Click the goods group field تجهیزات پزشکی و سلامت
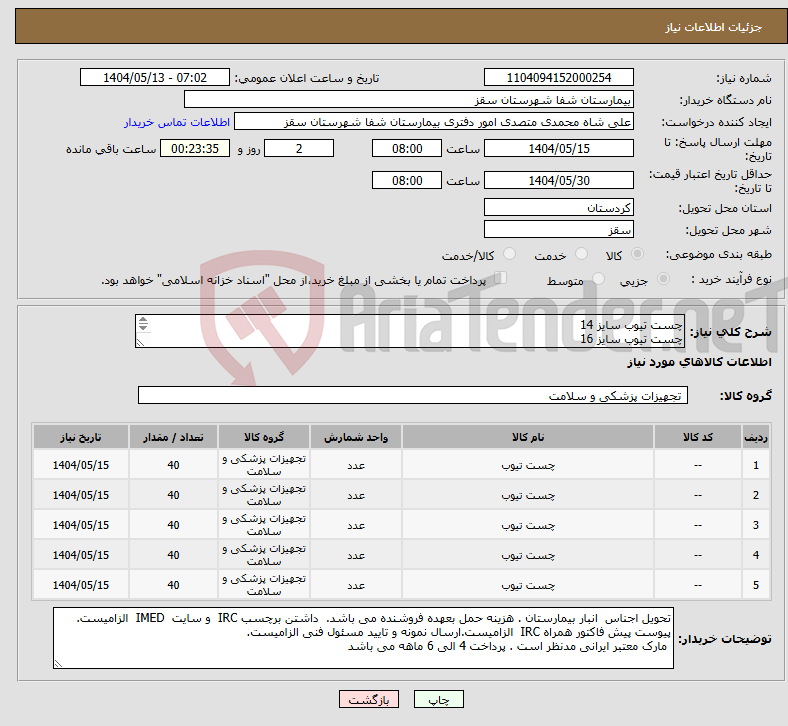Viewport: 788px width, 726px height. tap(413, 395)
